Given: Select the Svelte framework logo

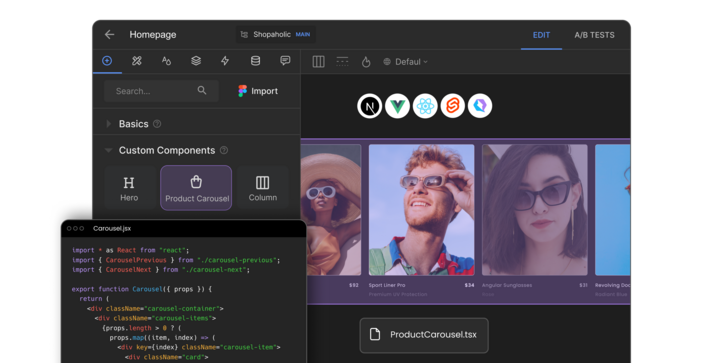Looking at the screenshot, I should pyautogui.click(x=452, y=106).
